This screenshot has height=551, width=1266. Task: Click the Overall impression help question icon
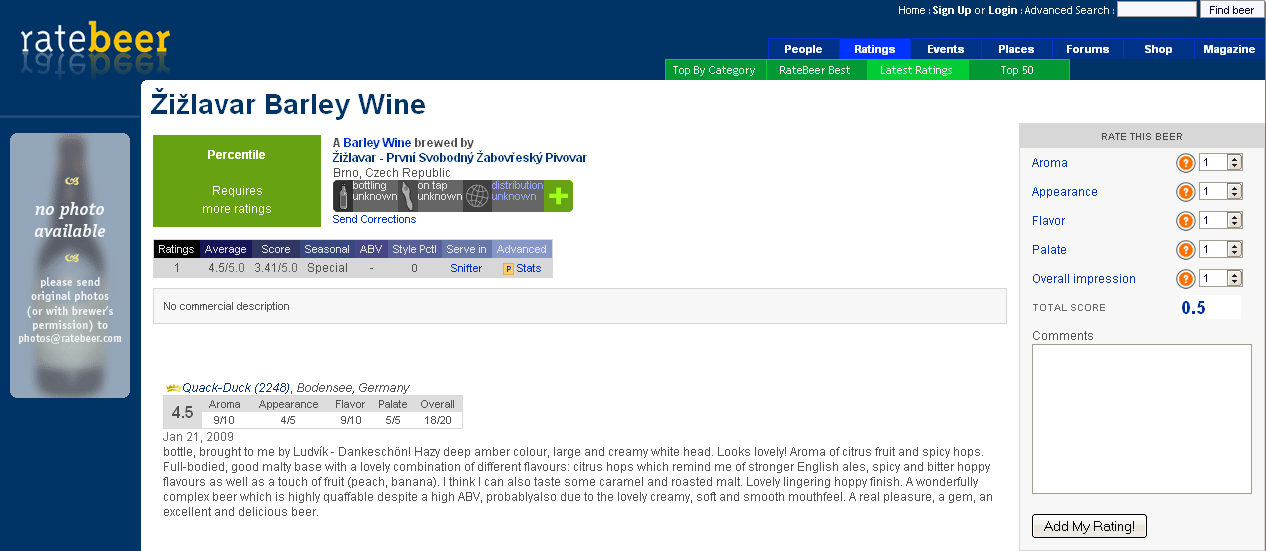(x=1185, y=279)
